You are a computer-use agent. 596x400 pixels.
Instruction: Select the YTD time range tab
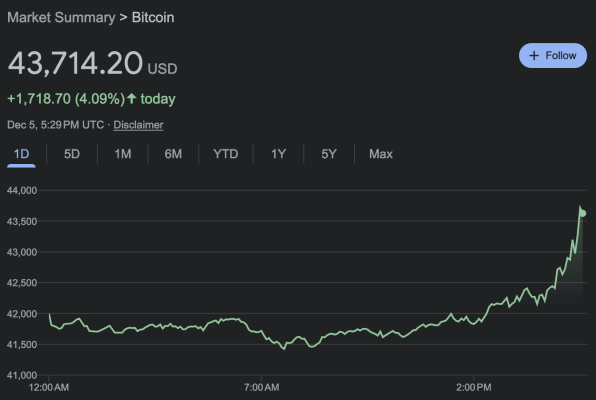(x=226, y=154)
